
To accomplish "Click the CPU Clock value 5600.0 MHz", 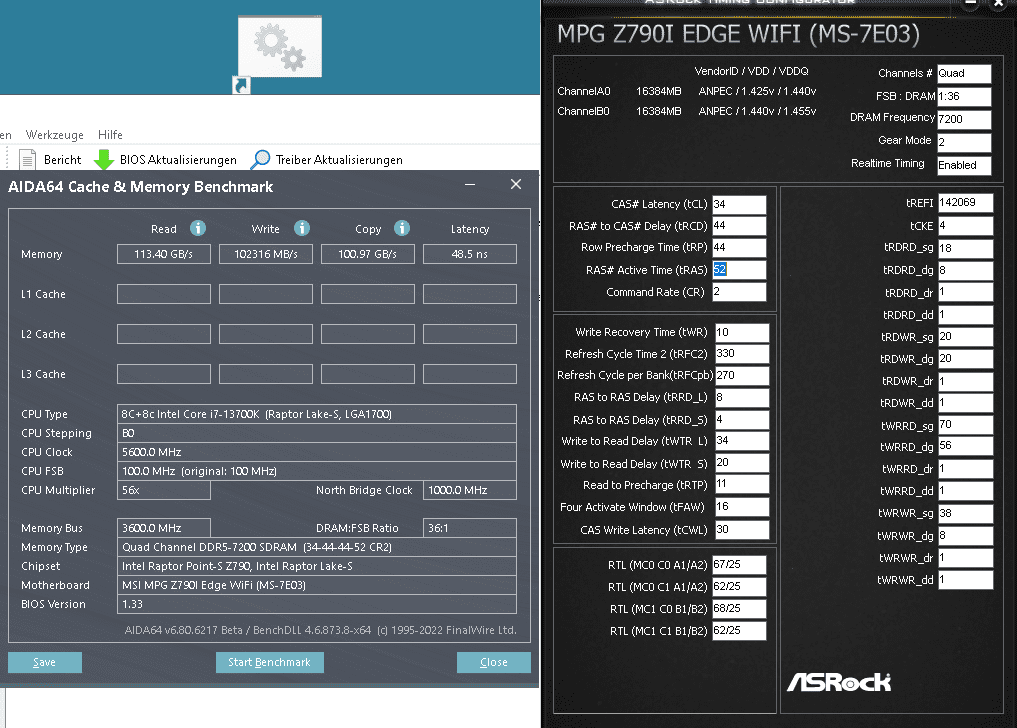I will coord(317,452).
